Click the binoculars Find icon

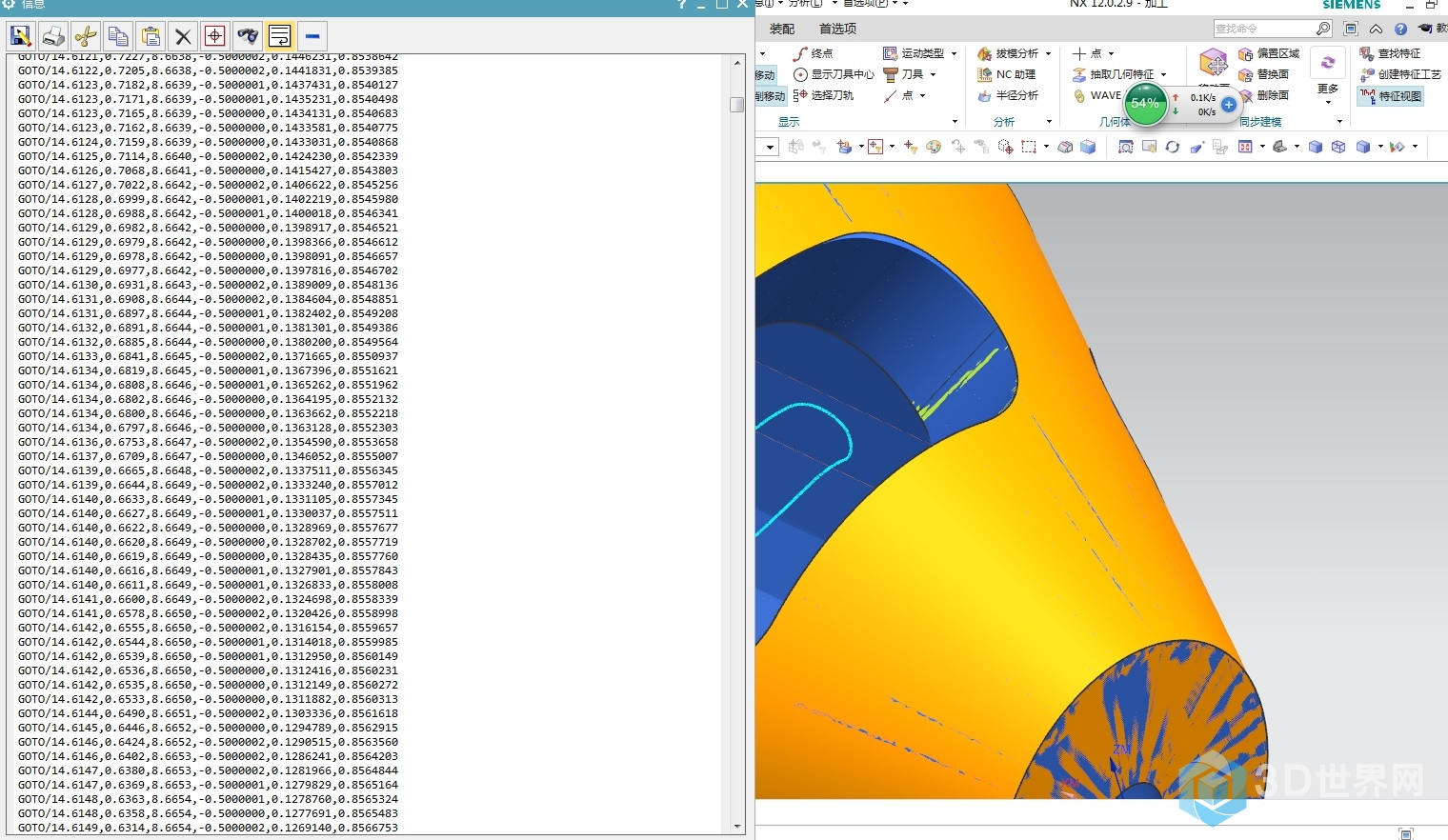tap(248, 37)
